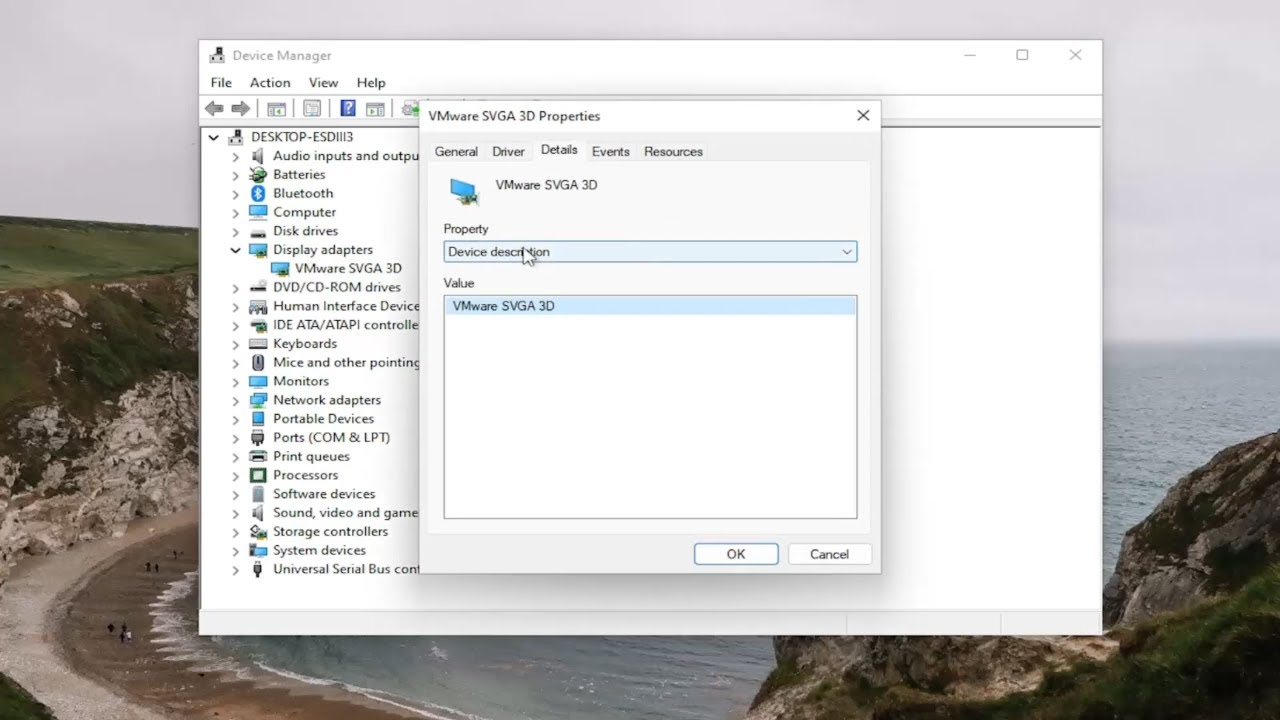The height and width of the screenshot is (720, 1280).
Task: Click the display adapter icon in Properties dialog
Action: (x=463, y=190)
